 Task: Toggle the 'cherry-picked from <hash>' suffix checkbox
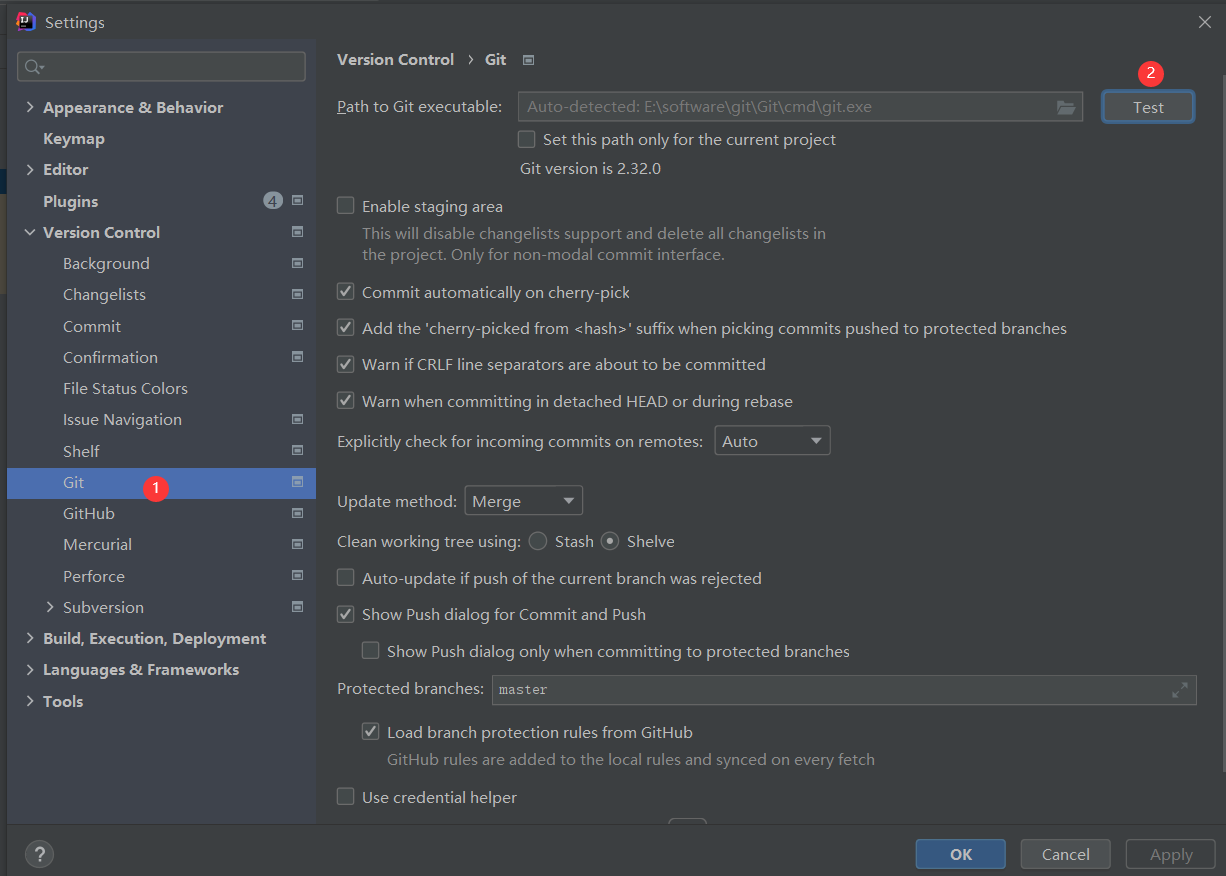tap(346, 328)
